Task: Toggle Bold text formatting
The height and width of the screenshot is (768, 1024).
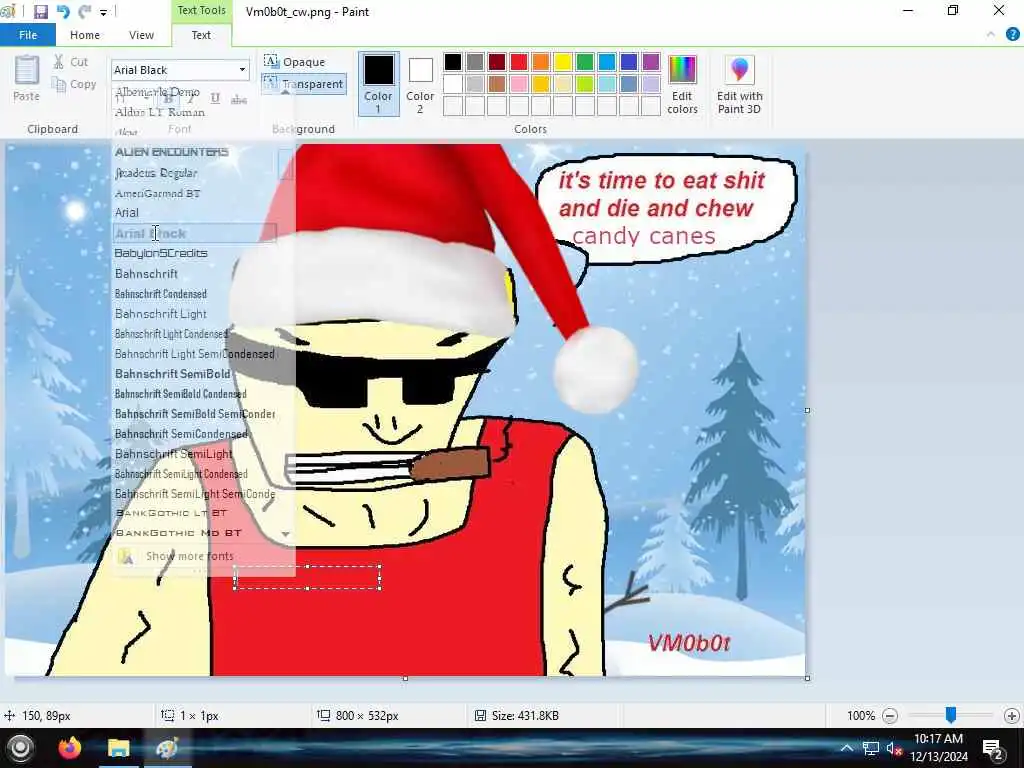Action: click(168, 99)
